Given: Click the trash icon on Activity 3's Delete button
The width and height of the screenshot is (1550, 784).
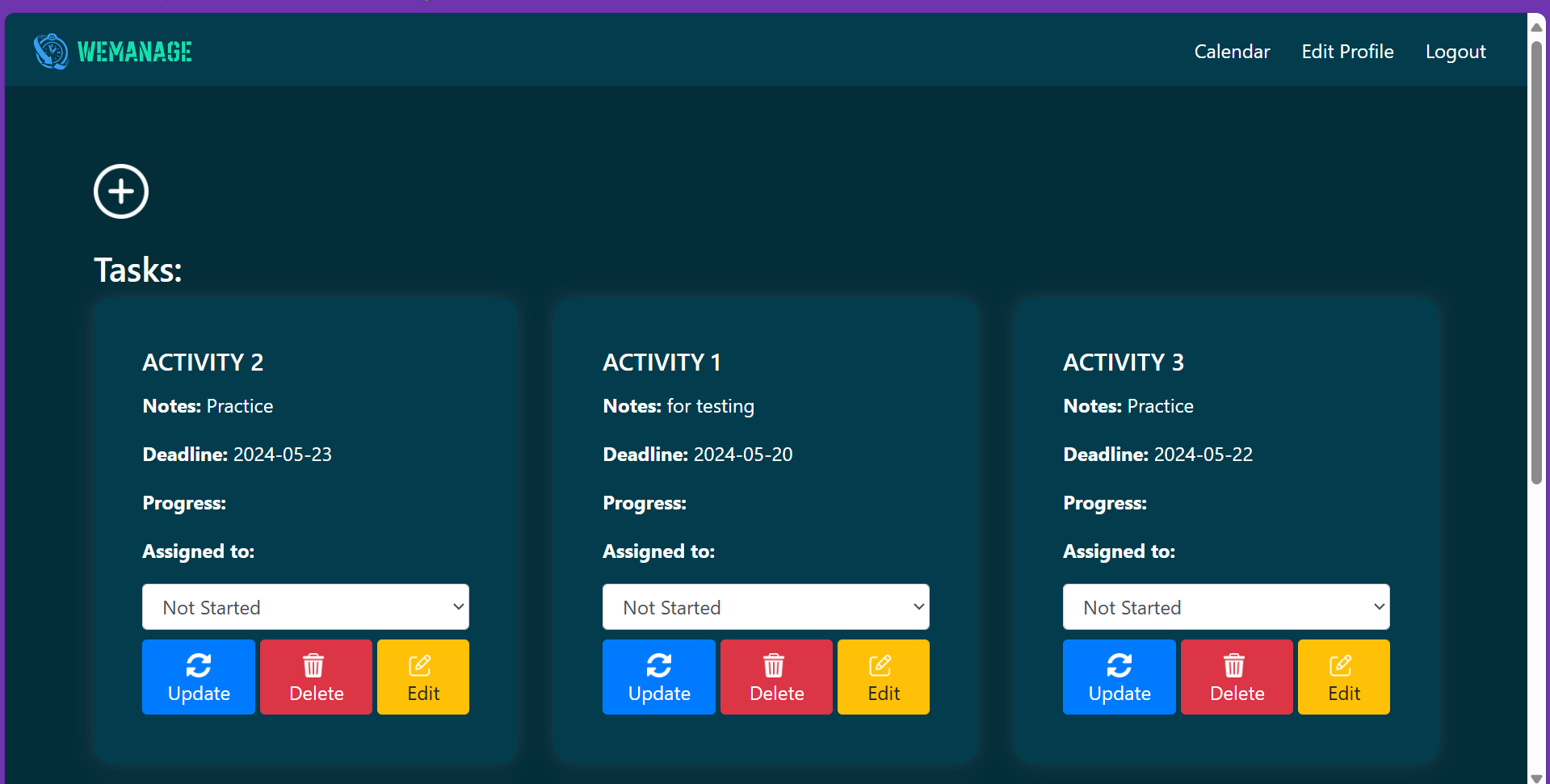Looking at the screenshot, I should pos(1233,665).
